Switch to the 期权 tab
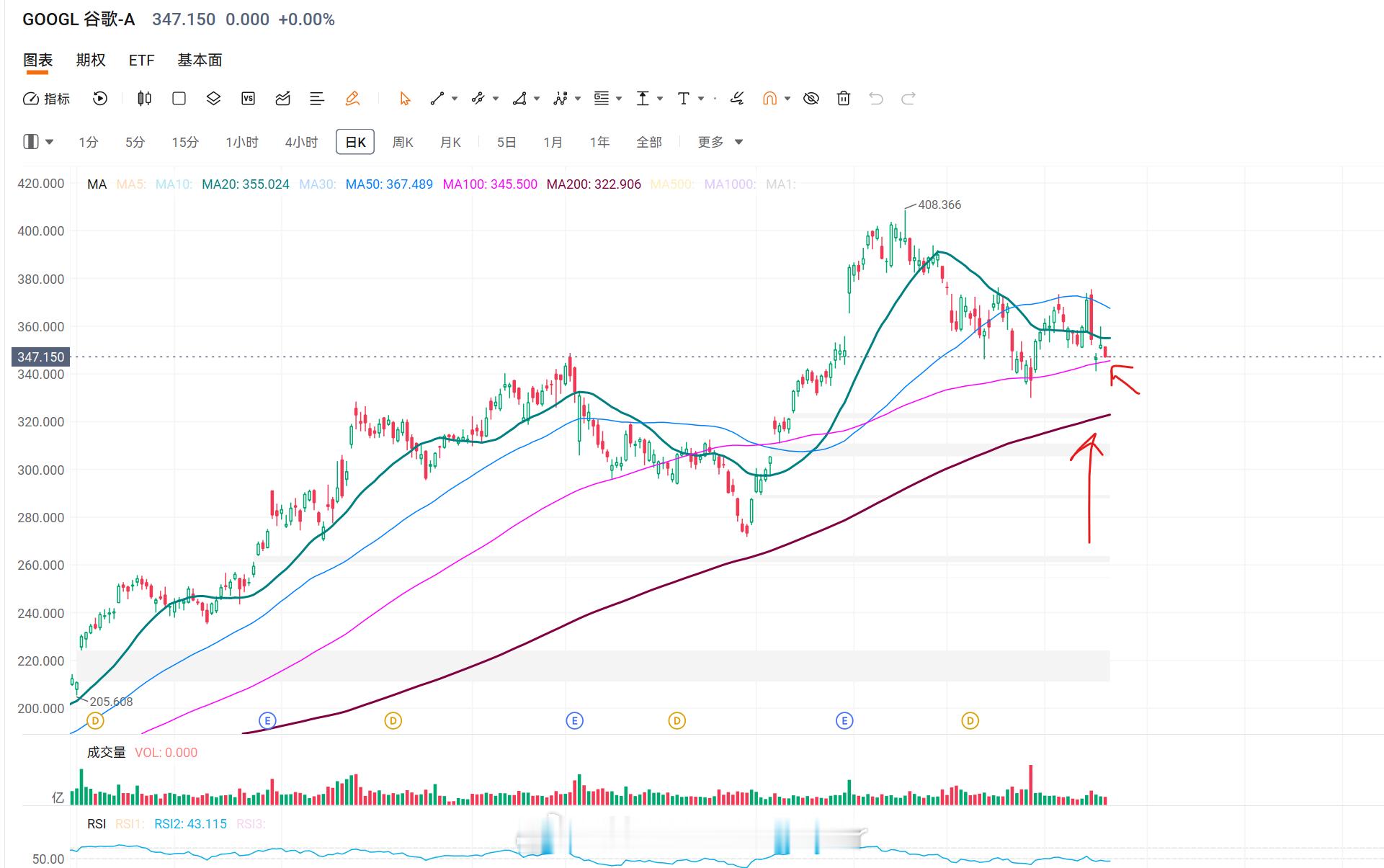1384x868 pixels. pyautogui.click(x=91, y=60)
